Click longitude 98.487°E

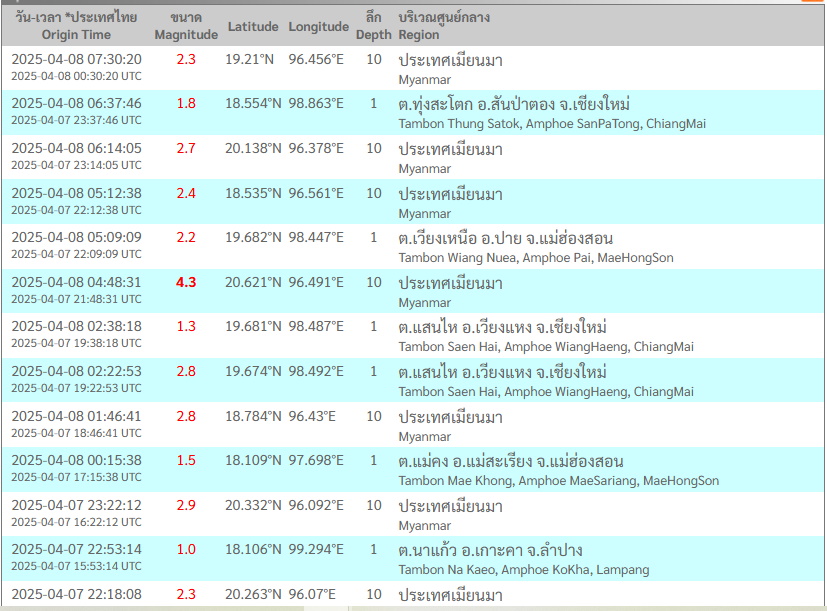click(x=315, y=327)
